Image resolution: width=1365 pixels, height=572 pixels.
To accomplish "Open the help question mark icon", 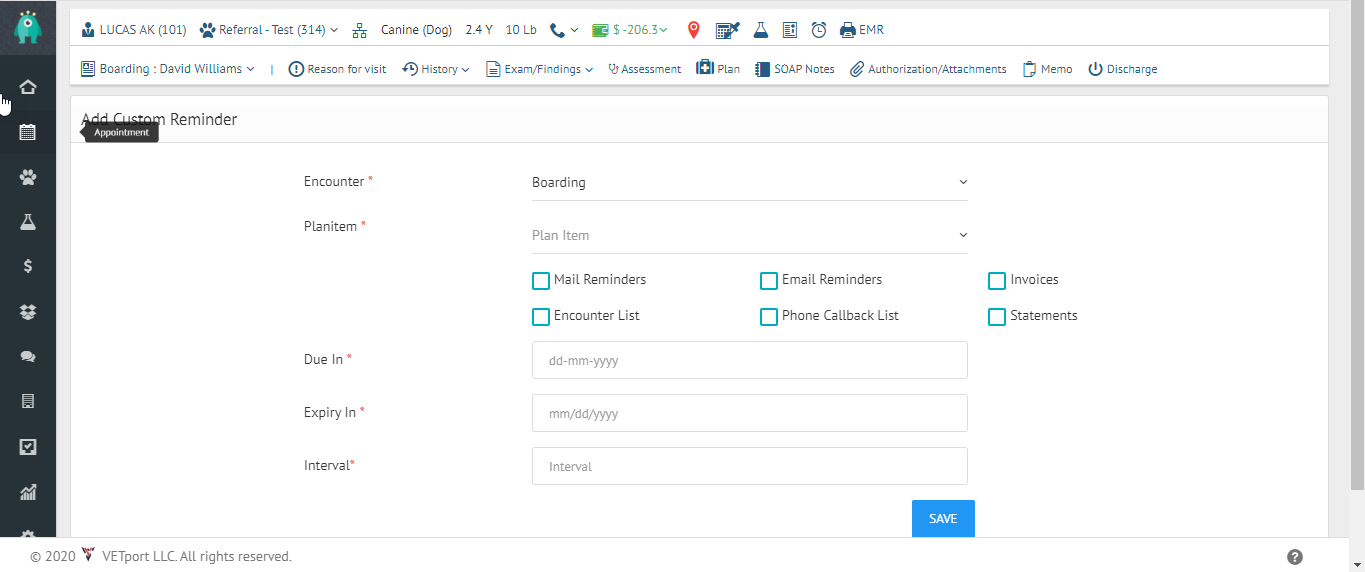I will (1295, 557).
